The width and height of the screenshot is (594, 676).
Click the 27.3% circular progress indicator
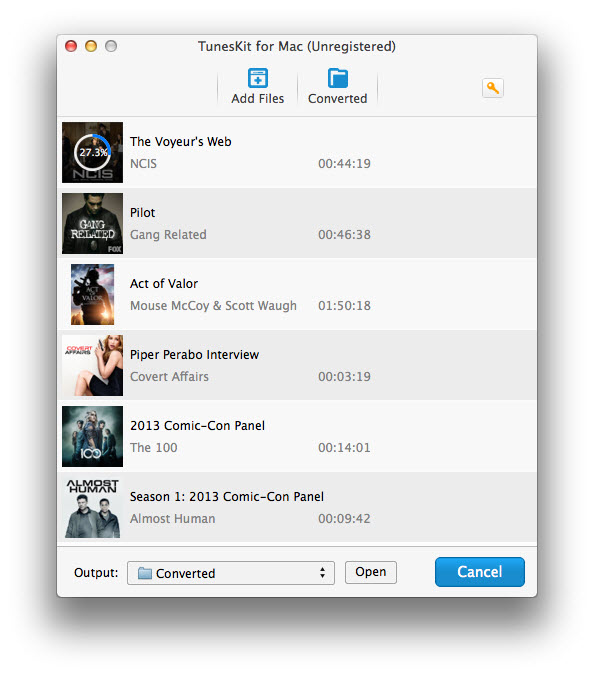coord(92,152)
